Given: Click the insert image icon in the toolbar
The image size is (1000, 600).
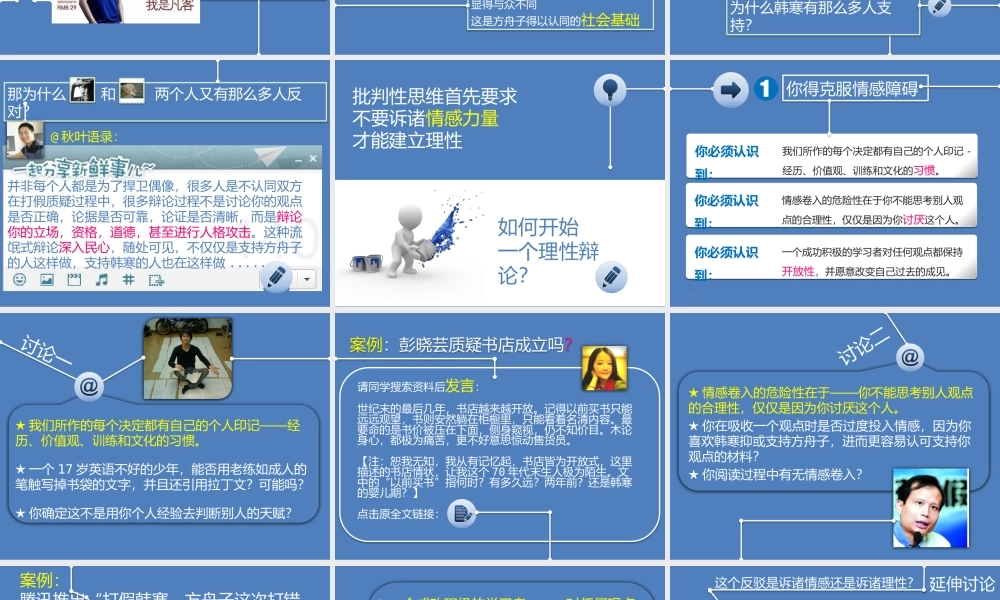Looking at the screenshot, I should (x=46, y=279).
